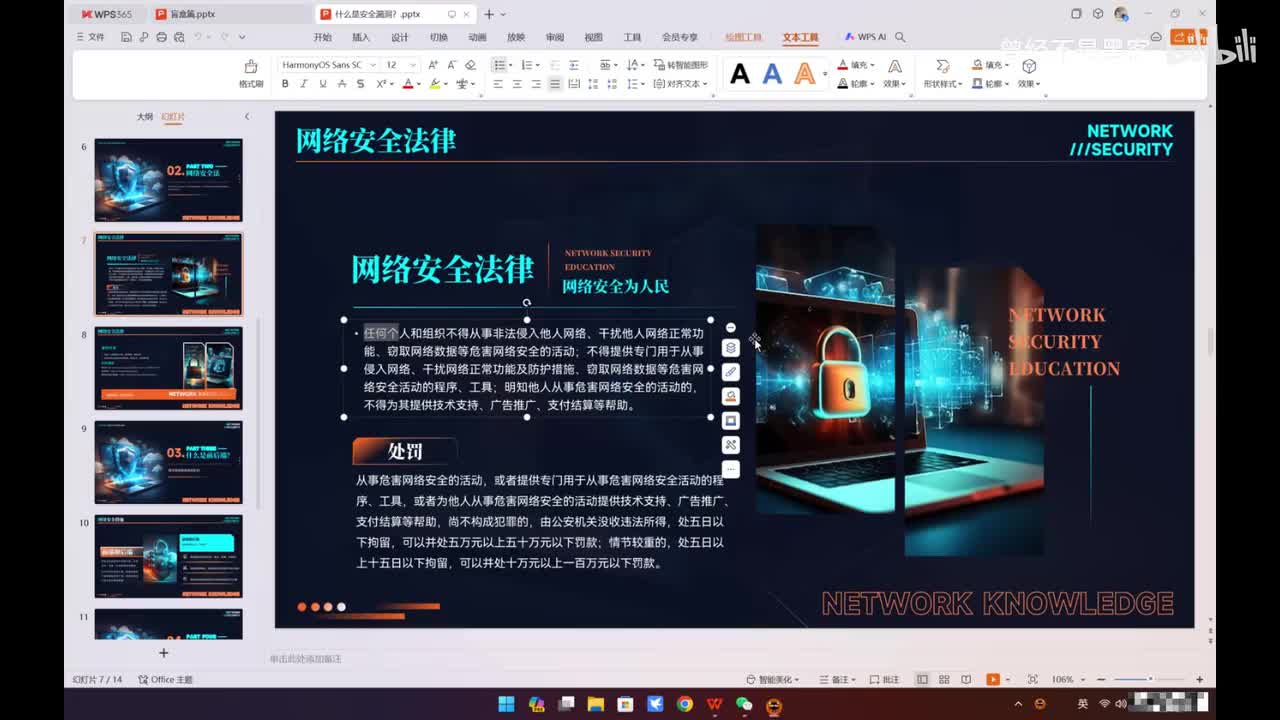This screenshot has width=1280, height=720.
Task: Center align text
Action: pyautogui.click(x=517, y=84)
